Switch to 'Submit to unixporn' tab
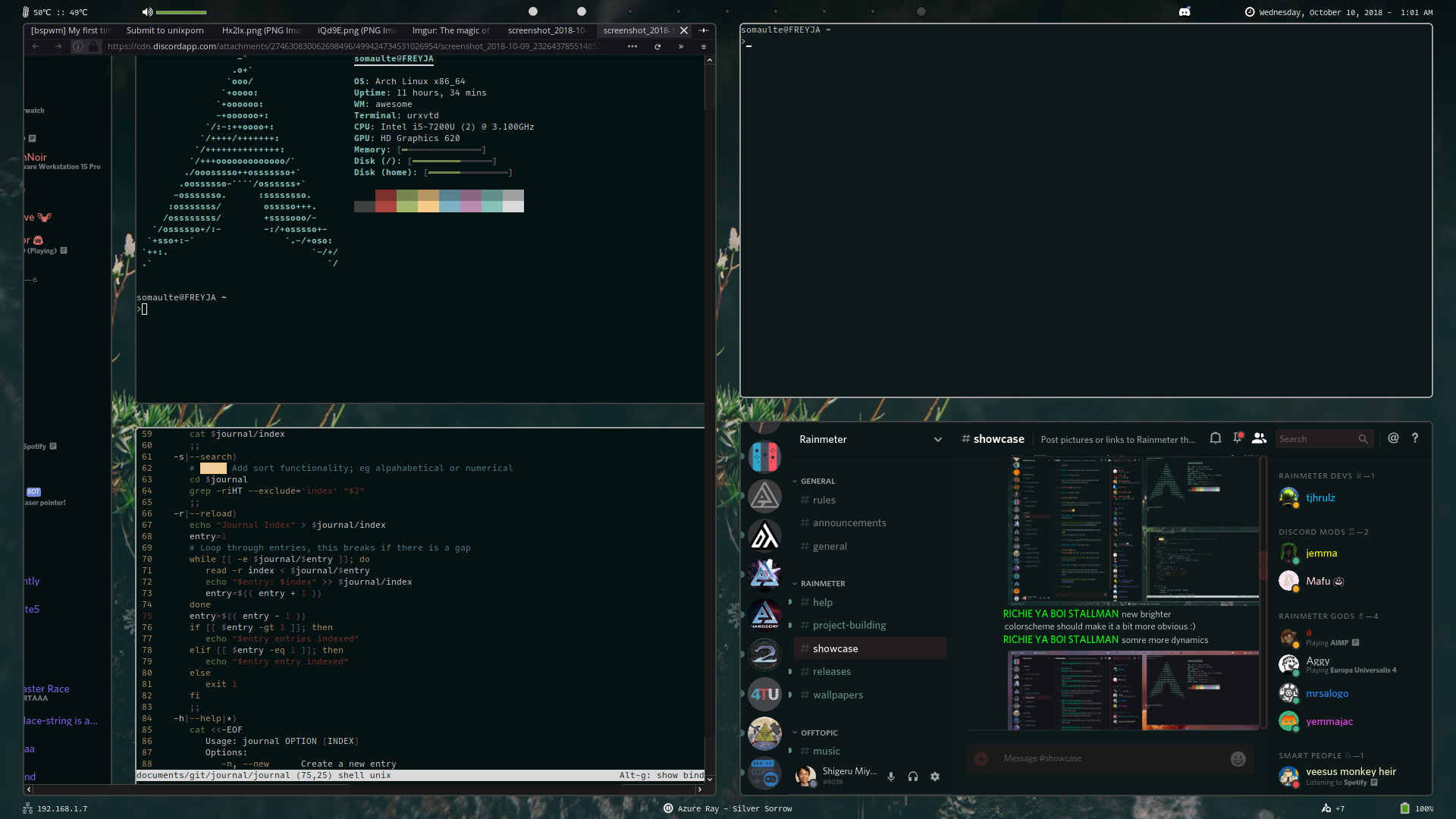Image resolution: width=1456 pixels, height=819 pixels. pyautogui.click(x=165, y=30)
